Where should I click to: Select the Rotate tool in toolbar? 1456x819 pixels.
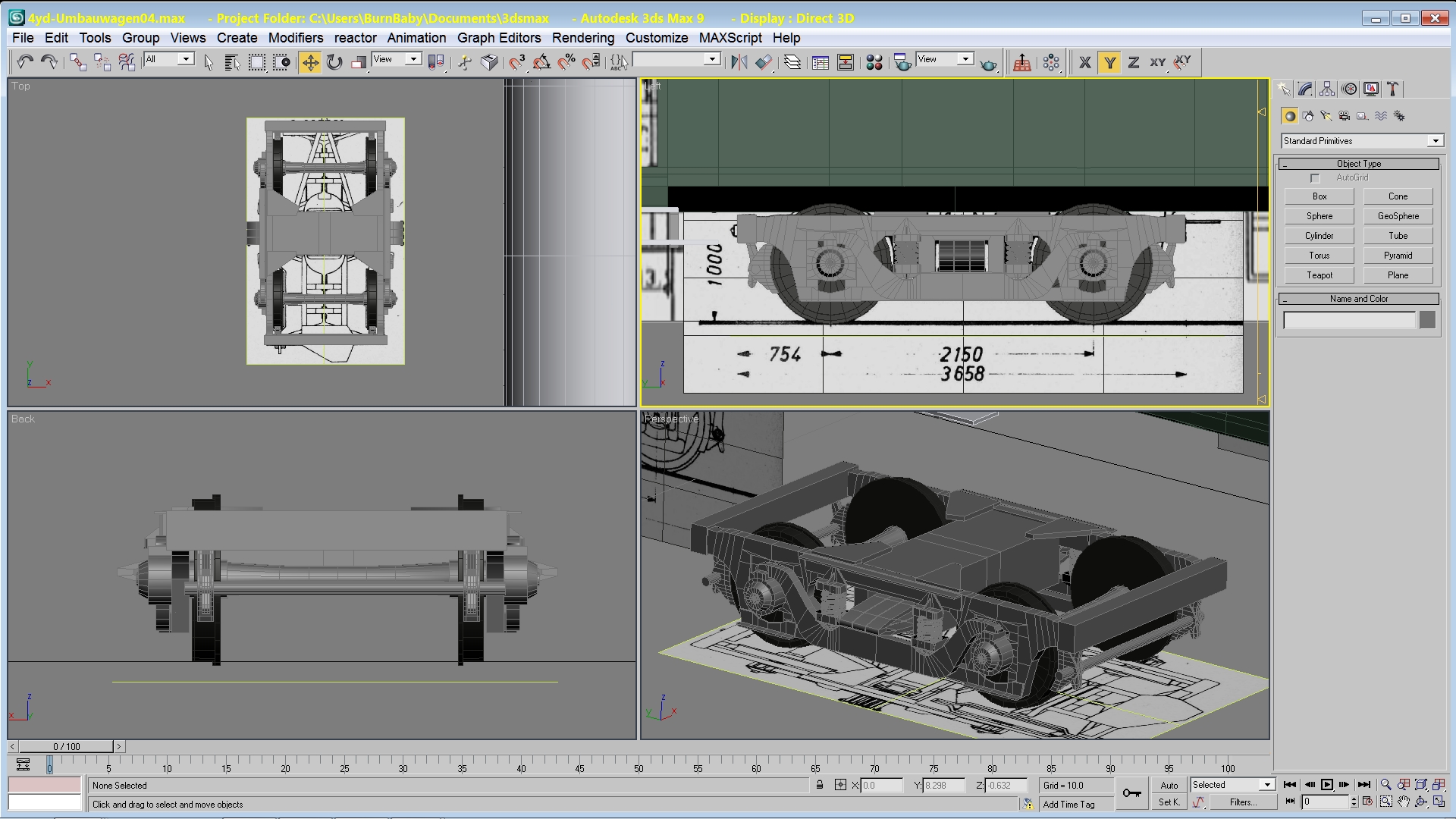(334, 62)
